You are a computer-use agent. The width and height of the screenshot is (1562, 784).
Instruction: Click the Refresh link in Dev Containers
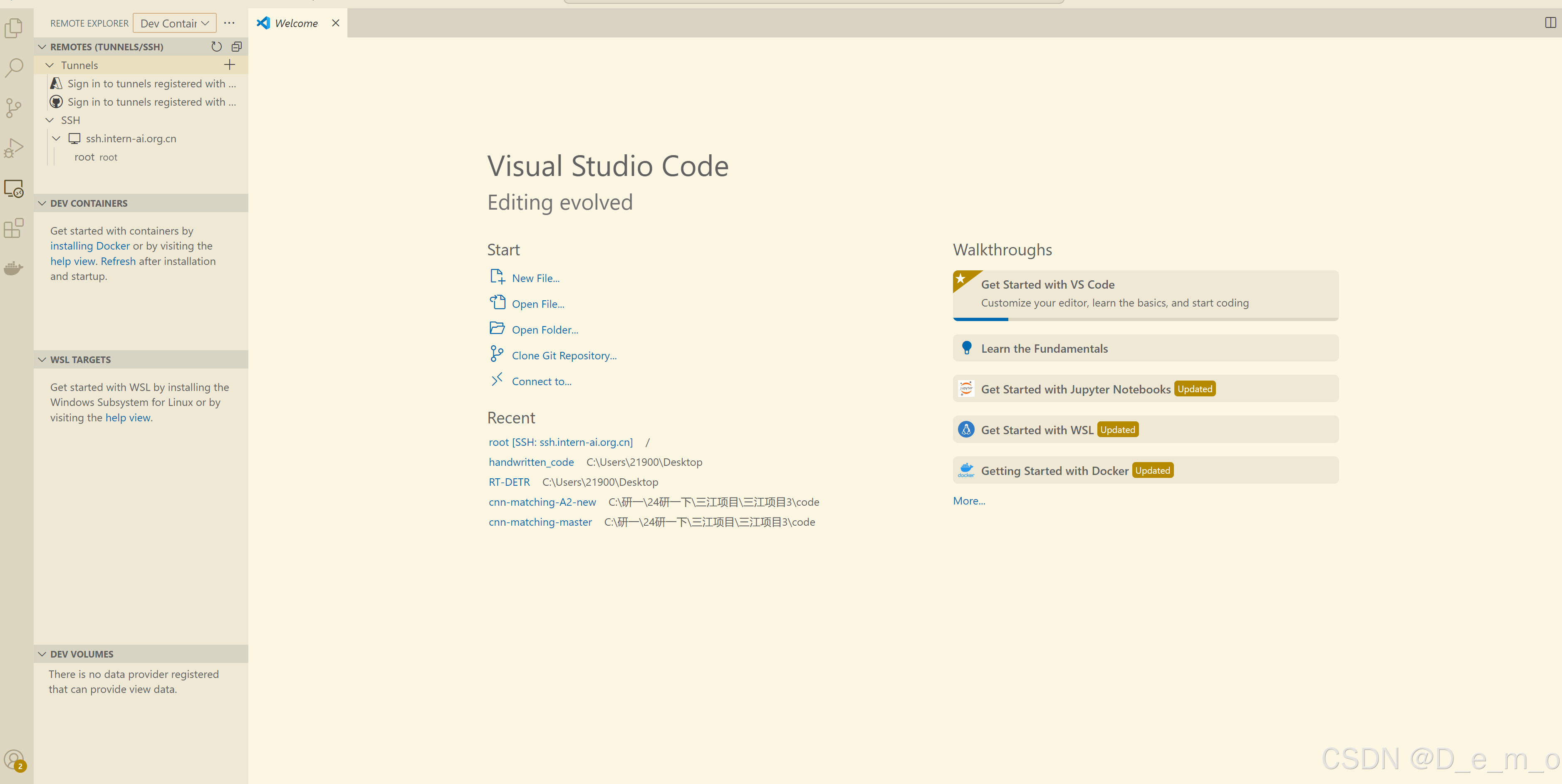tap(118, 261)
